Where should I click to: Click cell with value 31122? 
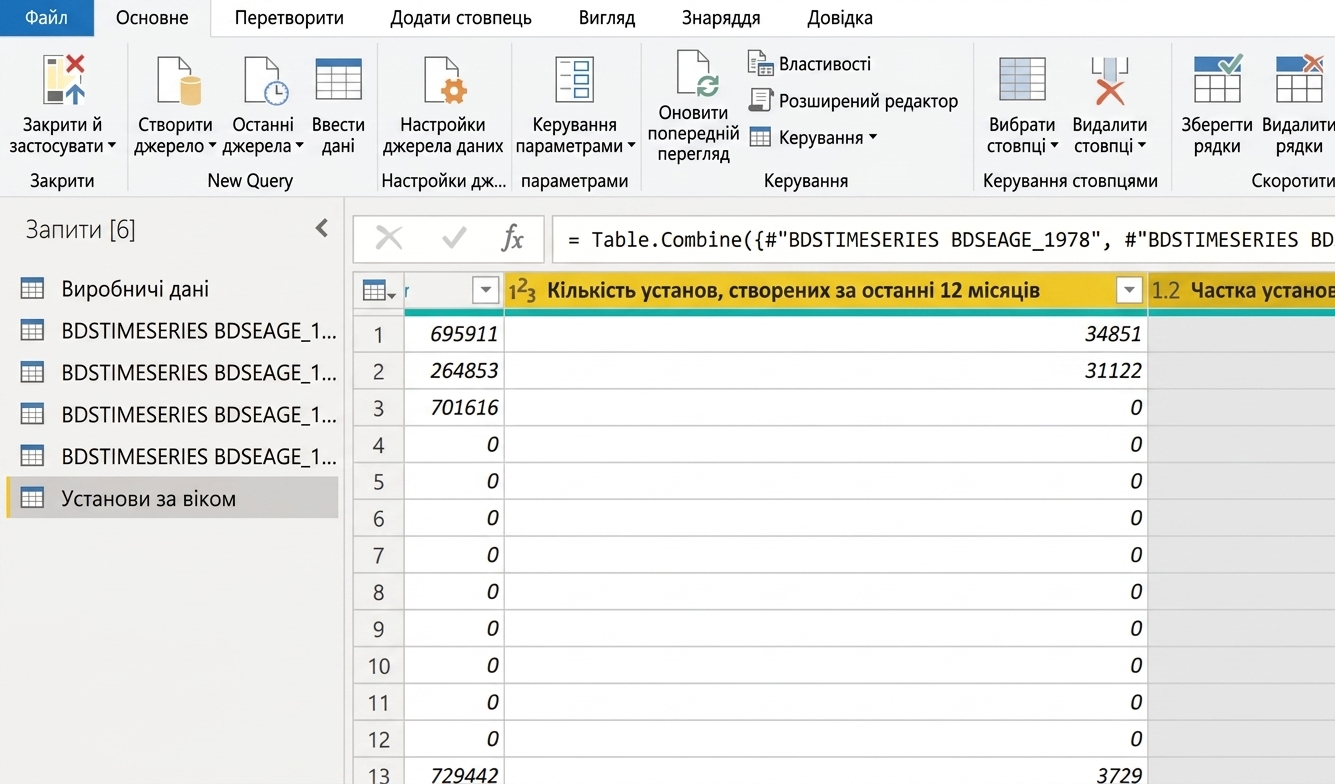tap(826, 371)
